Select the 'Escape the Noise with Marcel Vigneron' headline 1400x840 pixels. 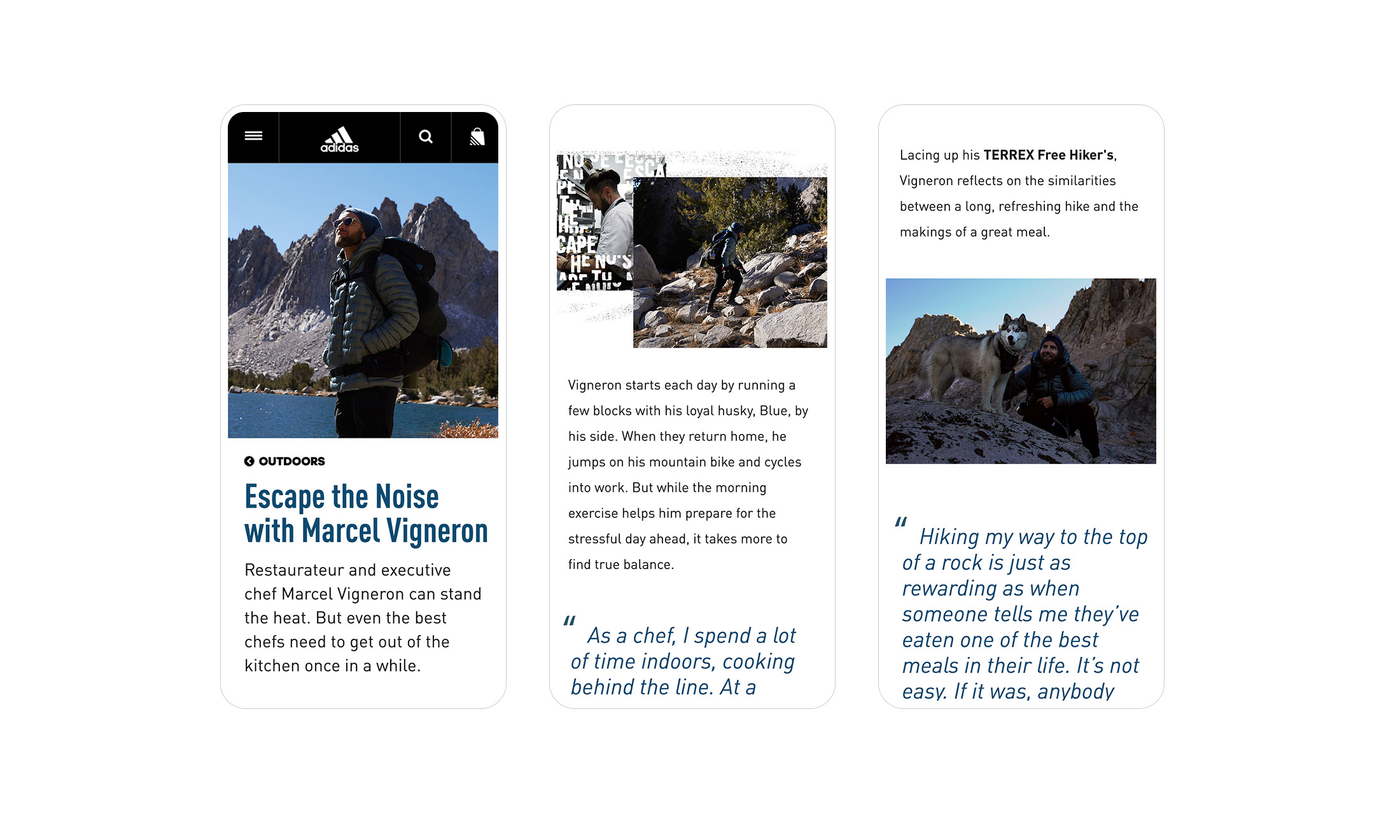[366, 514]
